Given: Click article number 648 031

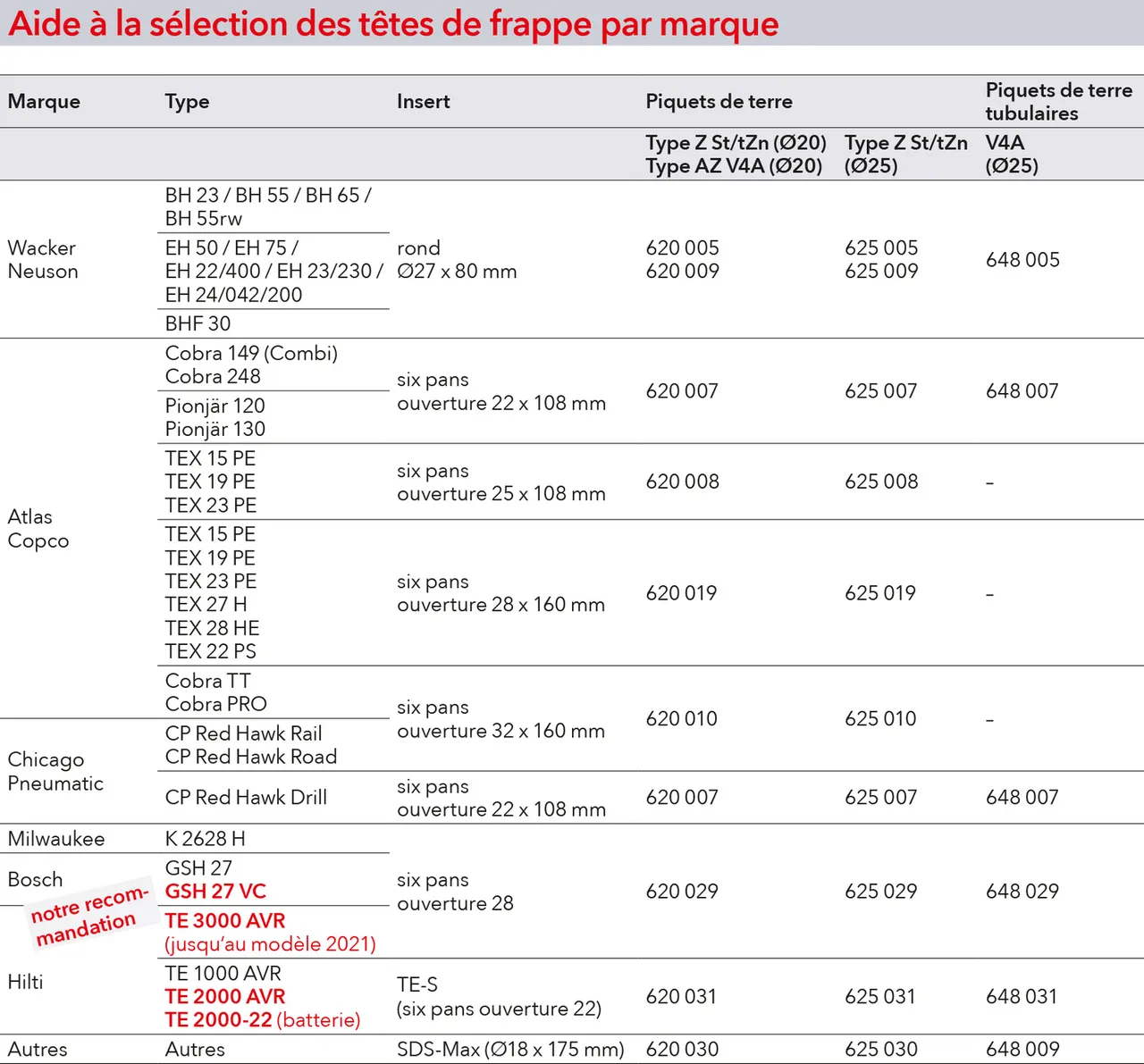Looking at the screenshot, I should pos(1022,997).
